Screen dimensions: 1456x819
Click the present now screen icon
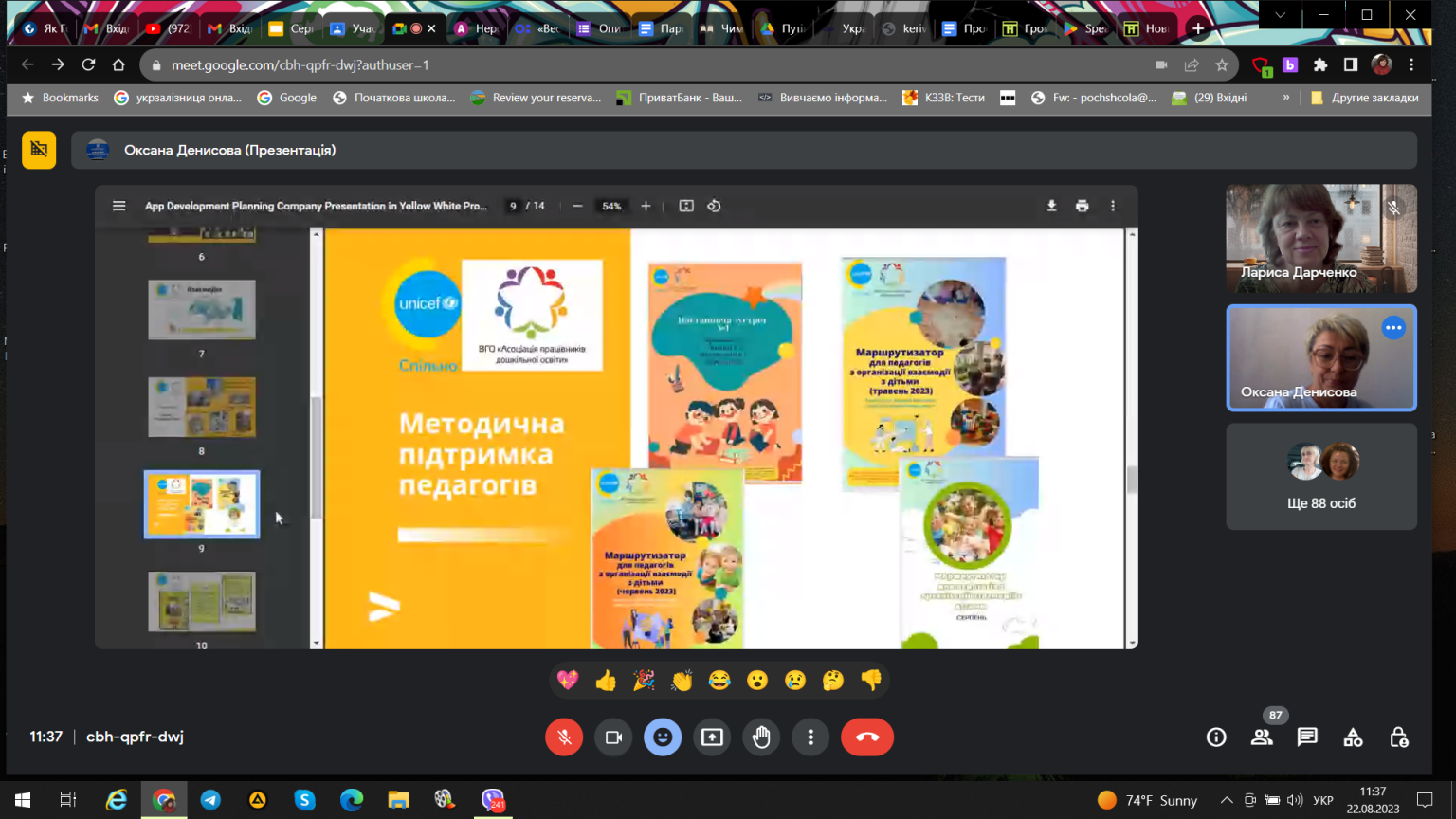click(712, 737)
